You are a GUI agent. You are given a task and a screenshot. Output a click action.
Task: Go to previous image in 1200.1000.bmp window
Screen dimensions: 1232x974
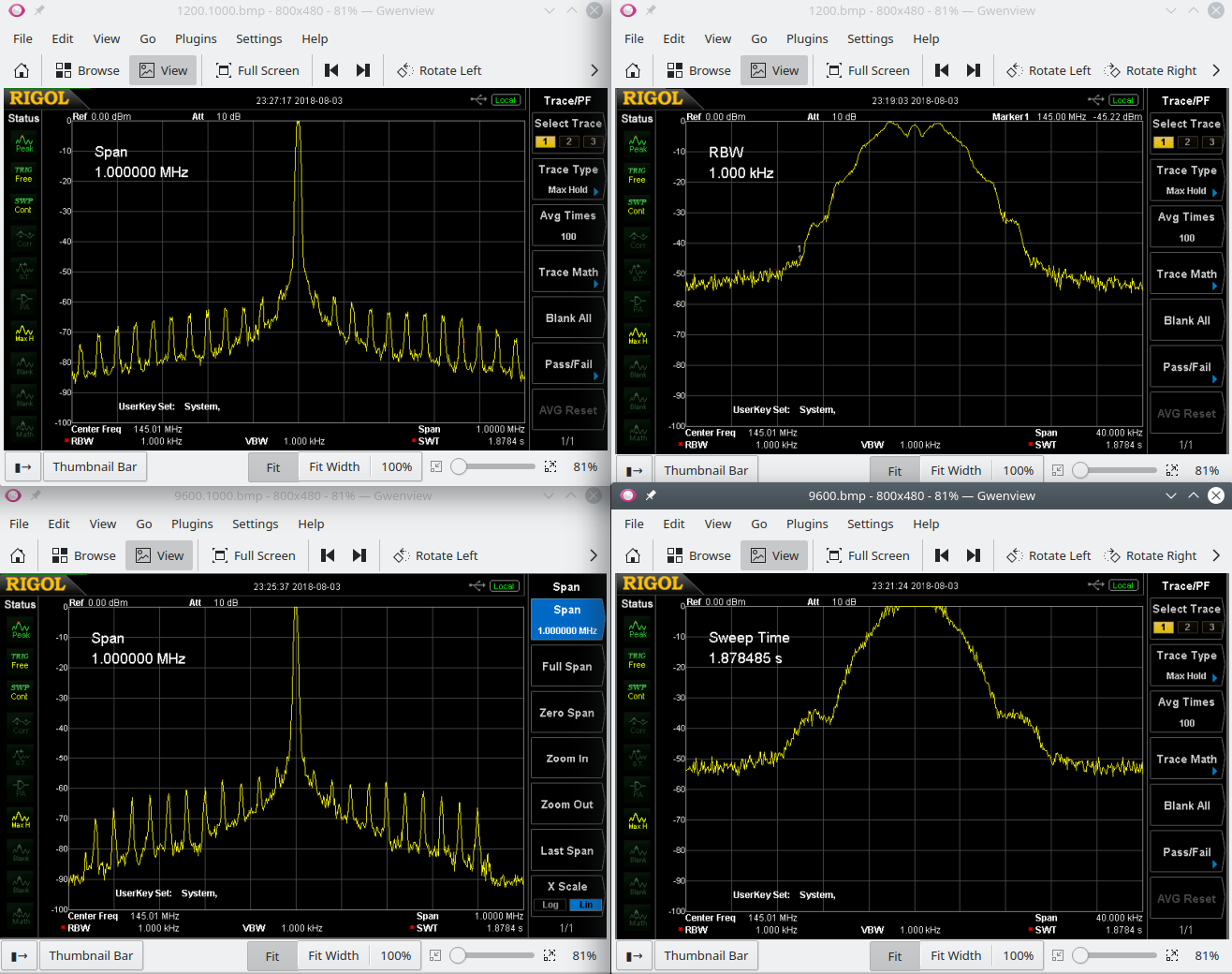tap(331, 70)
